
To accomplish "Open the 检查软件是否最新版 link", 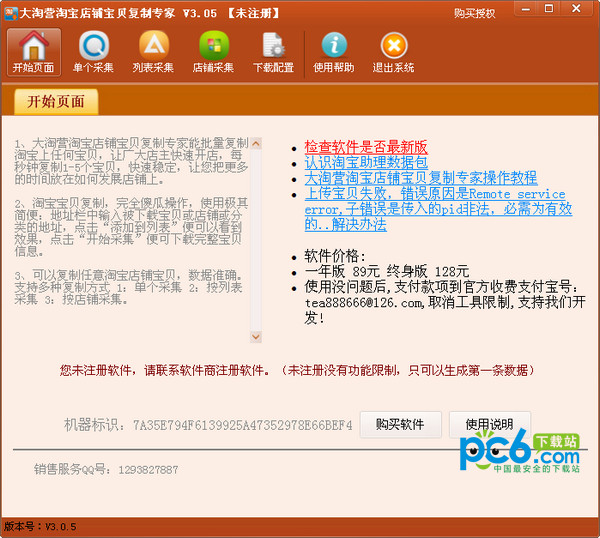I will pyautogui.click(x=366, y=147).
